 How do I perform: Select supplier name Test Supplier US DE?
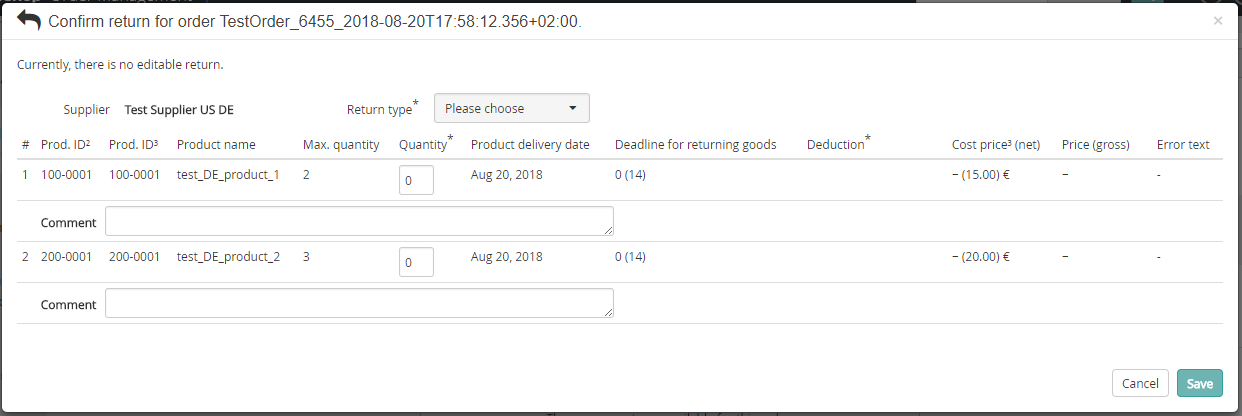click(x=179, y=109)
